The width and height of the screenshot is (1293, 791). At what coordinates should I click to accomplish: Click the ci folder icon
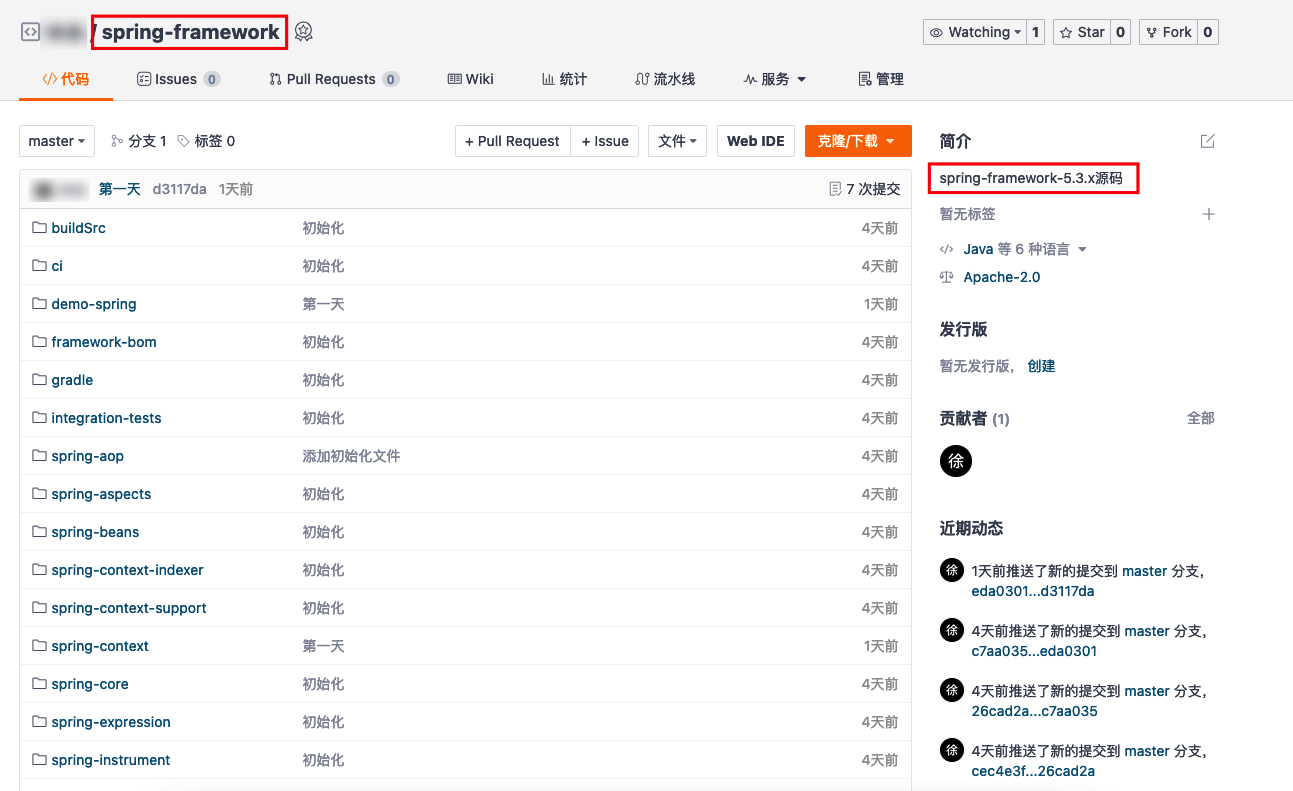pos(40,266)
